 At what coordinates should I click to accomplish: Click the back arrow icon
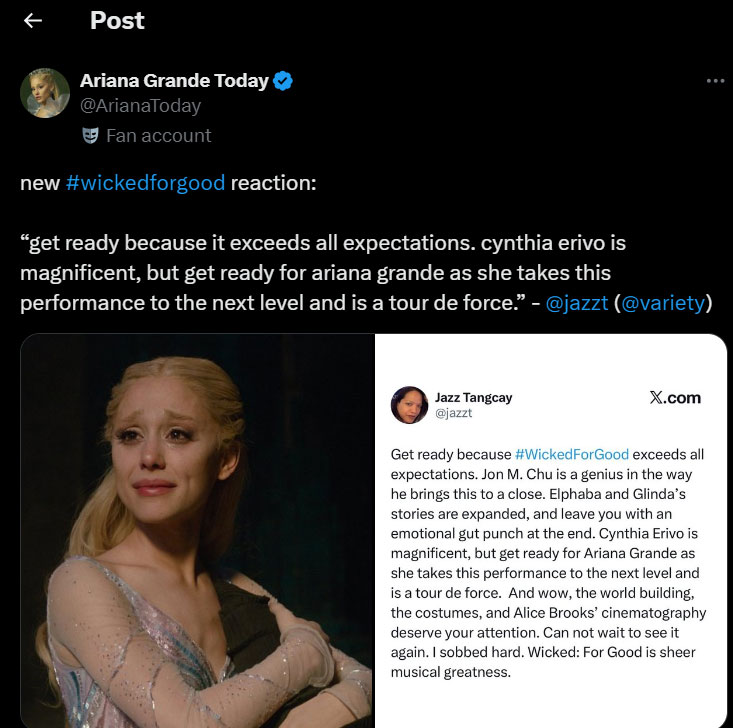(x=33, y=21)
